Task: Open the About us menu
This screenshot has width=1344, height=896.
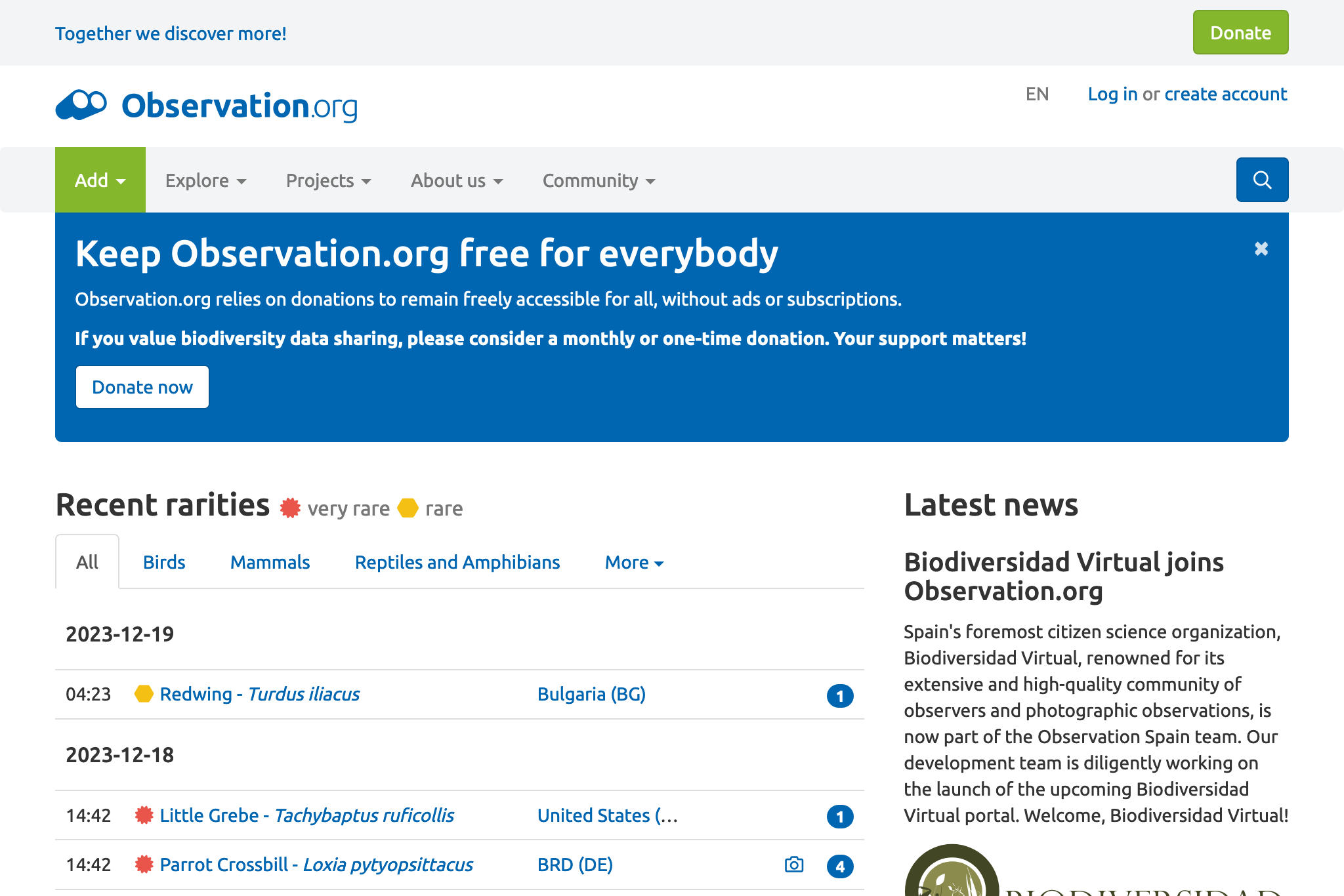Action: pos(456,180)
